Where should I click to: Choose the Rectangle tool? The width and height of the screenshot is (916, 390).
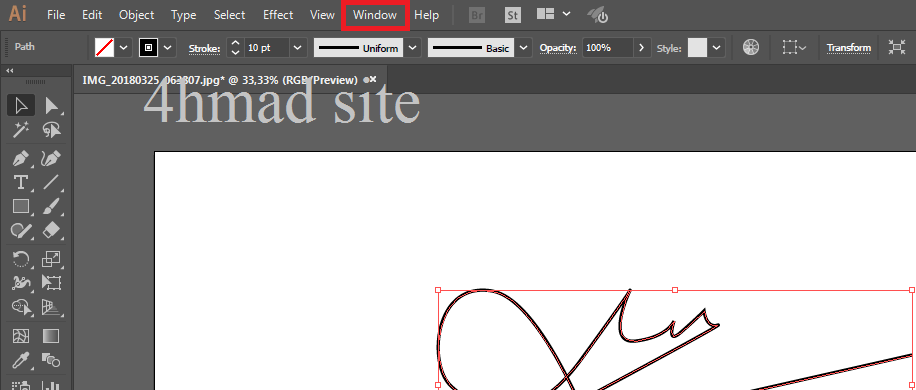(21, 206)
